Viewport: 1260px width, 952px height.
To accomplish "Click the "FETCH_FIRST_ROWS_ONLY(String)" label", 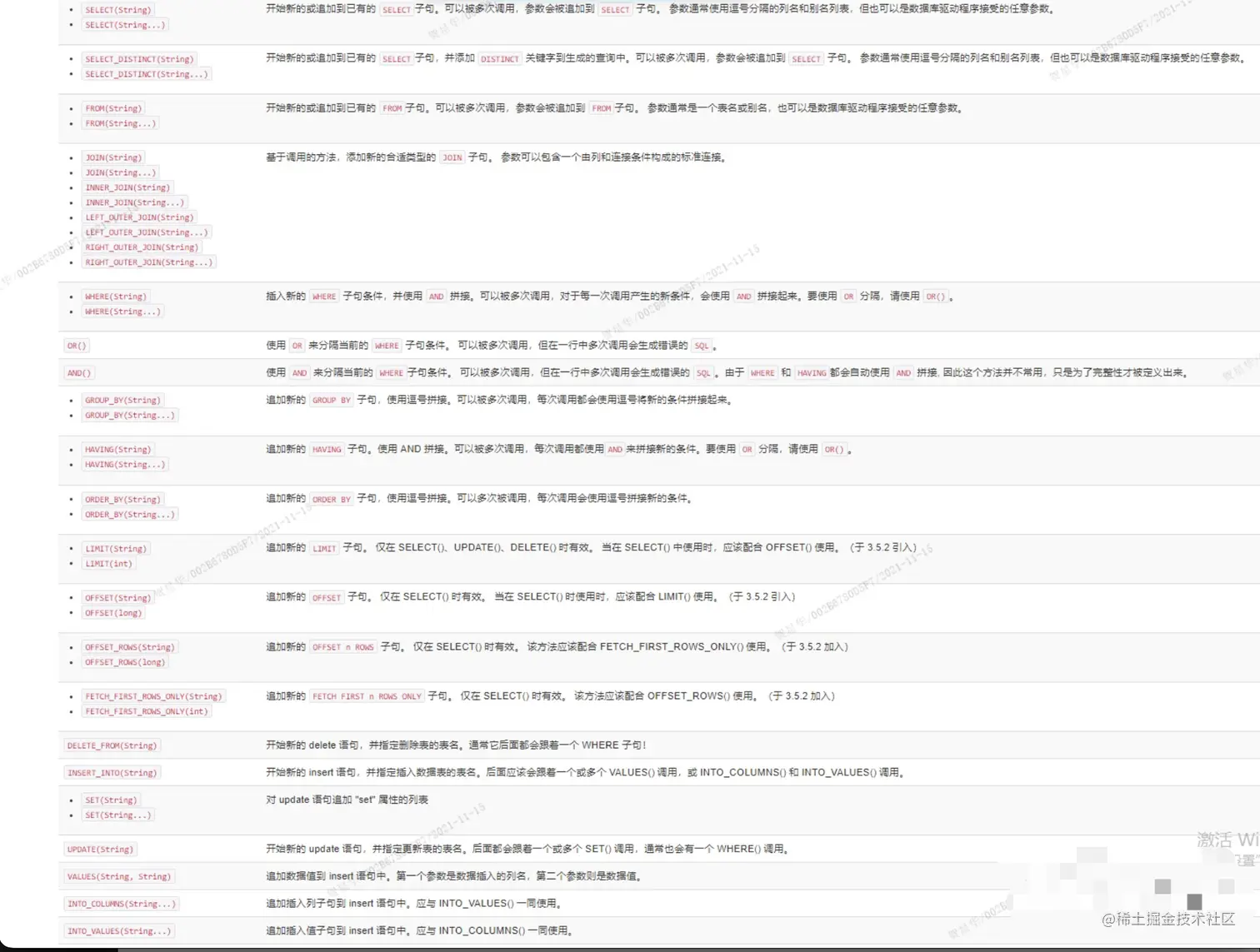I will pyautogui.click(x=153, y=696).
